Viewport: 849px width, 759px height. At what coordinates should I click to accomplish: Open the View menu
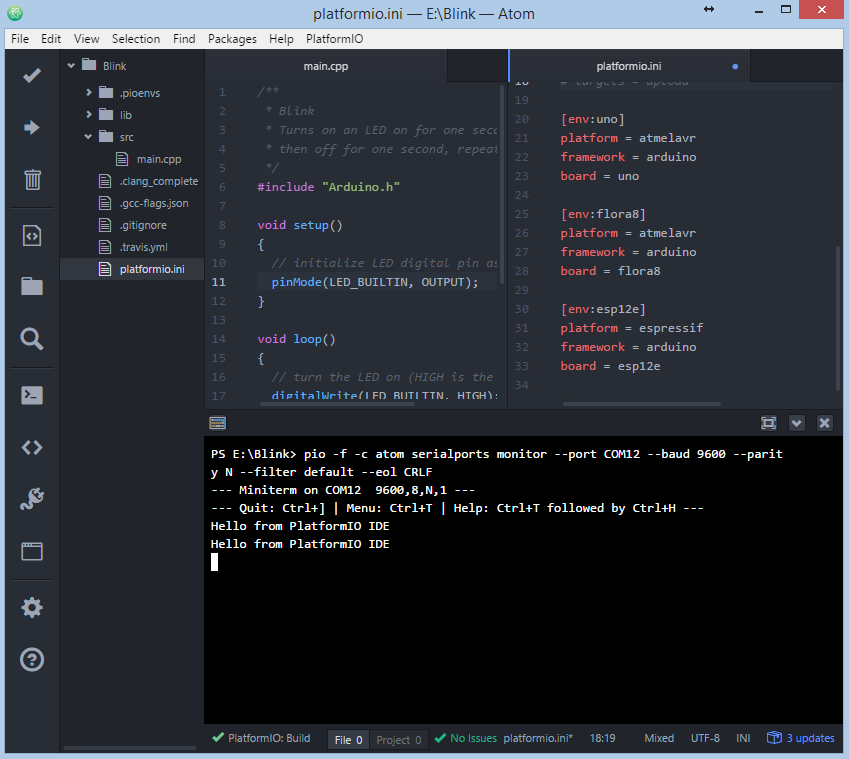coord(87,39)
